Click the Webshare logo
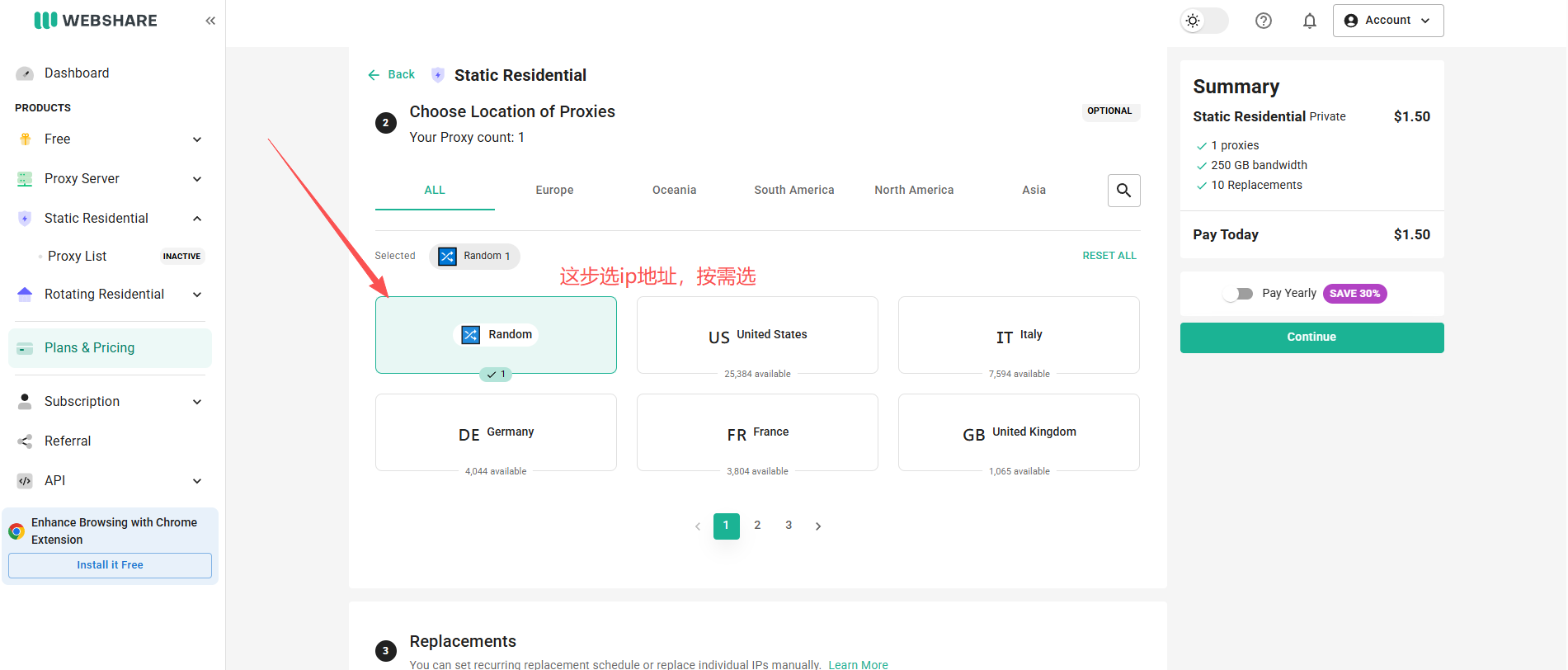Screen dimensions: 1568x670 point(95,21)
